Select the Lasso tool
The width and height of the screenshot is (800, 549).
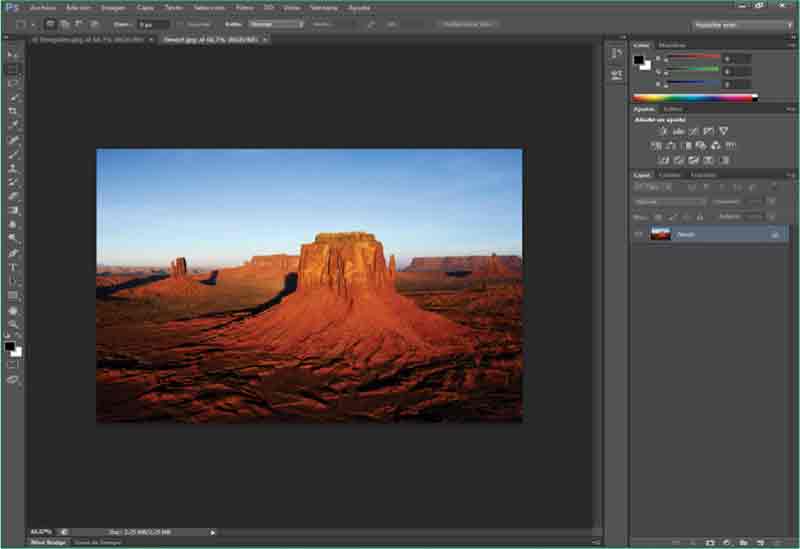[x=13, y=83]
